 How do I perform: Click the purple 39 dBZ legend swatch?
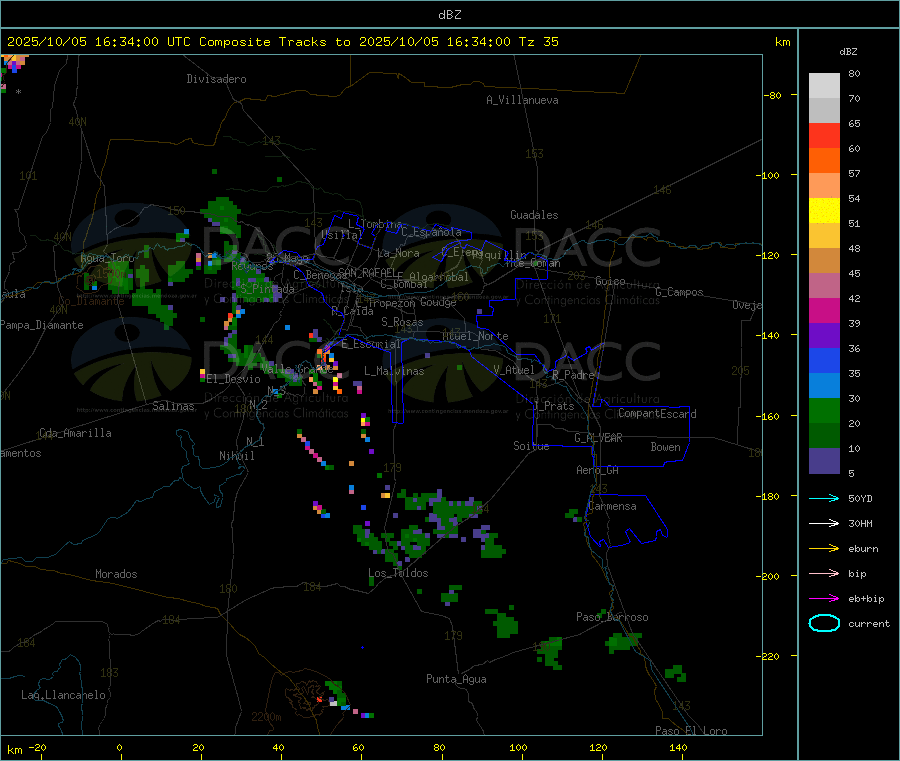[x=824, y=336]
